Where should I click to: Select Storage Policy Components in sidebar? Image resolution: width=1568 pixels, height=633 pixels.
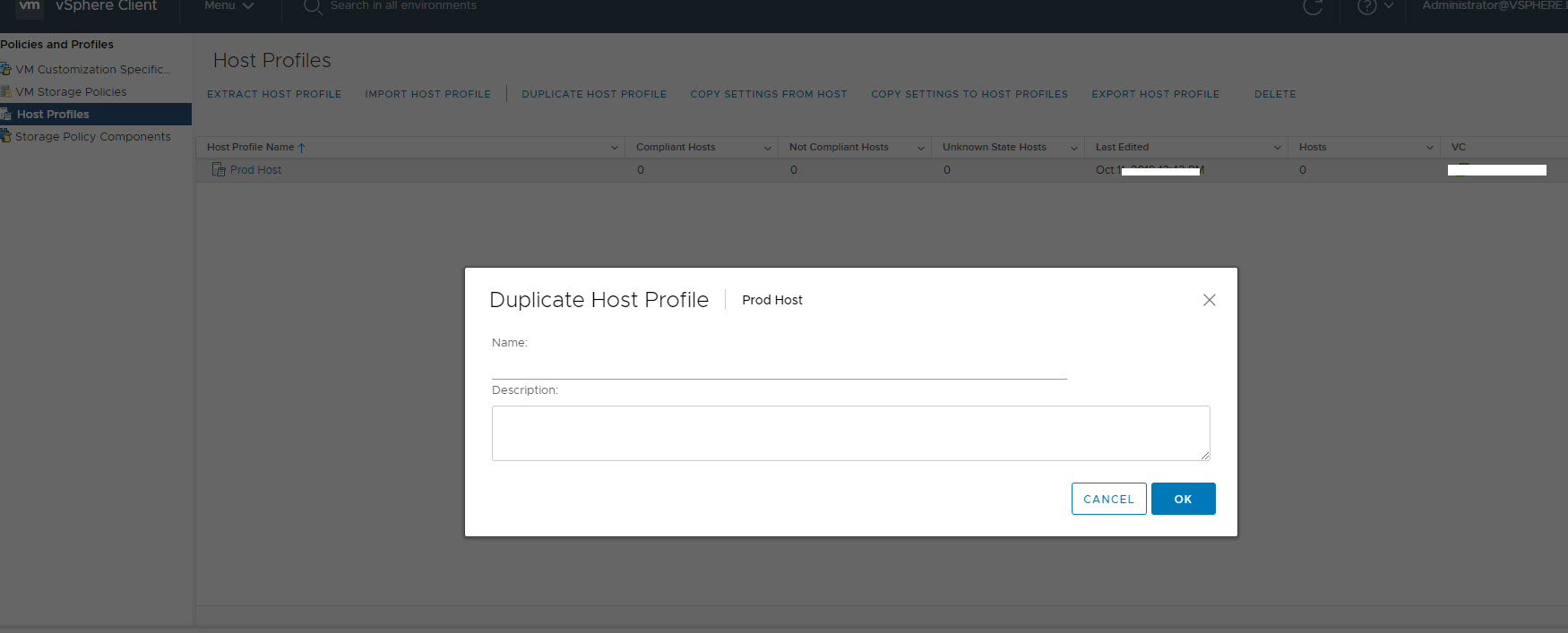coord(92,136)
